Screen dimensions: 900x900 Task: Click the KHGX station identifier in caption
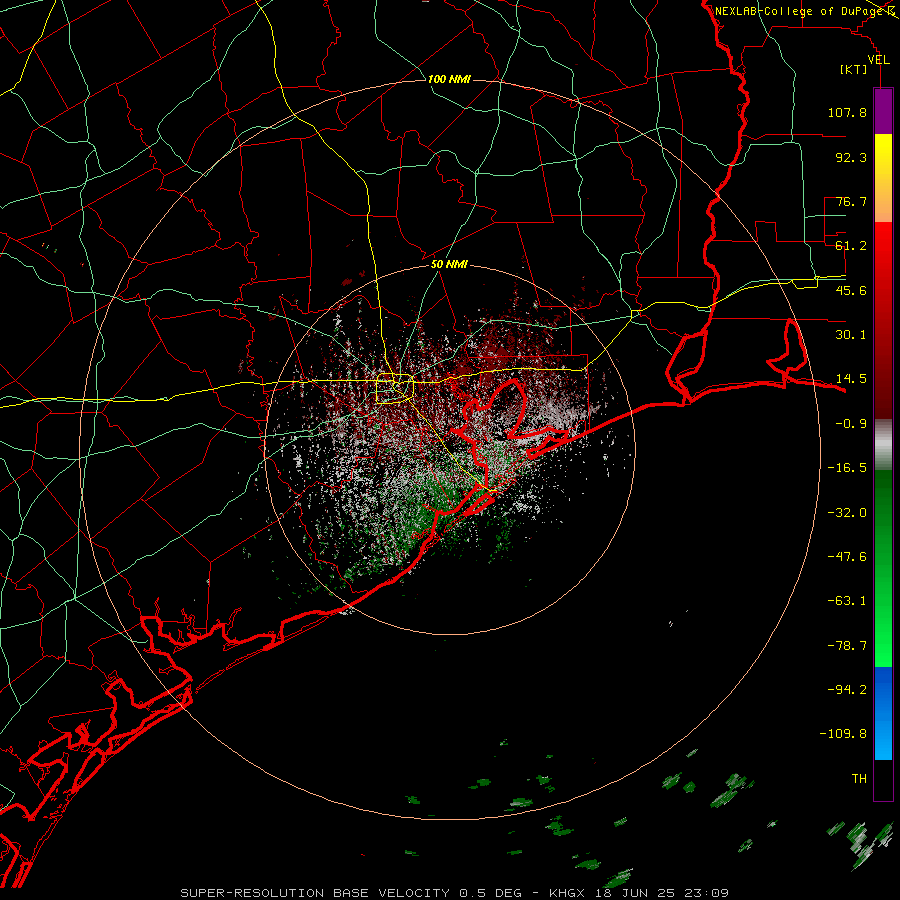click(x=569, y=893)
